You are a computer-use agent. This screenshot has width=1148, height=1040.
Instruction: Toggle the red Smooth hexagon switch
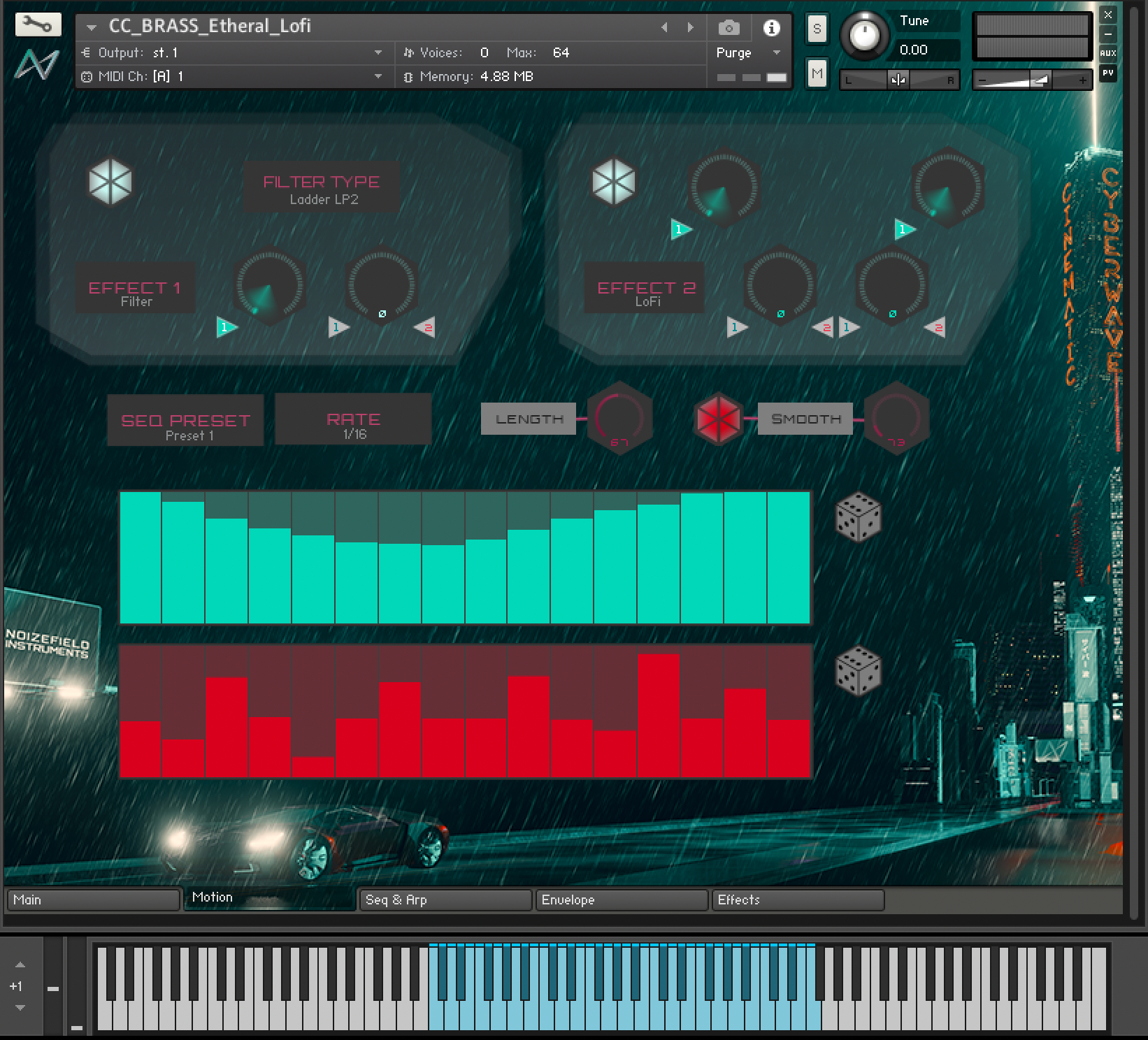[x=718, y=419]
